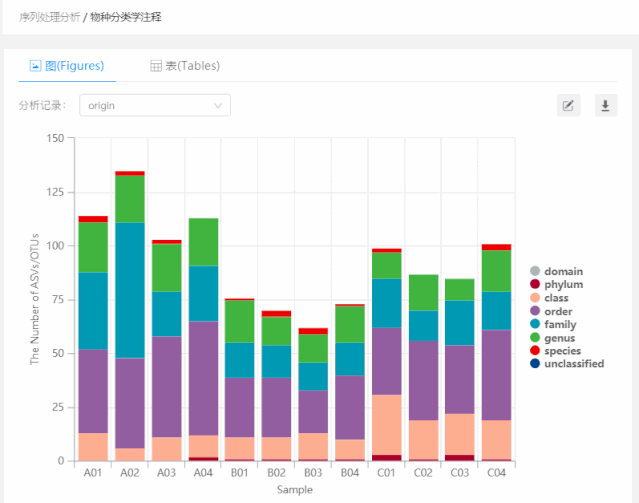Screen dimensions: 639x503
Task: Click the table grid icon on Tables tab
Action: click(x=156, y=66)
